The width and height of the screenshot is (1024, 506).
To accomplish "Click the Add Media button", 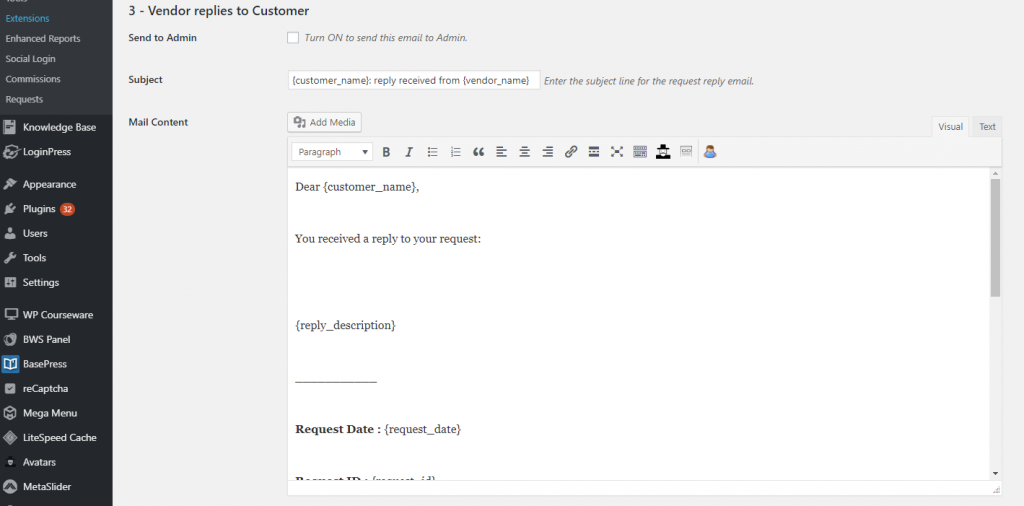I will 325,122.
